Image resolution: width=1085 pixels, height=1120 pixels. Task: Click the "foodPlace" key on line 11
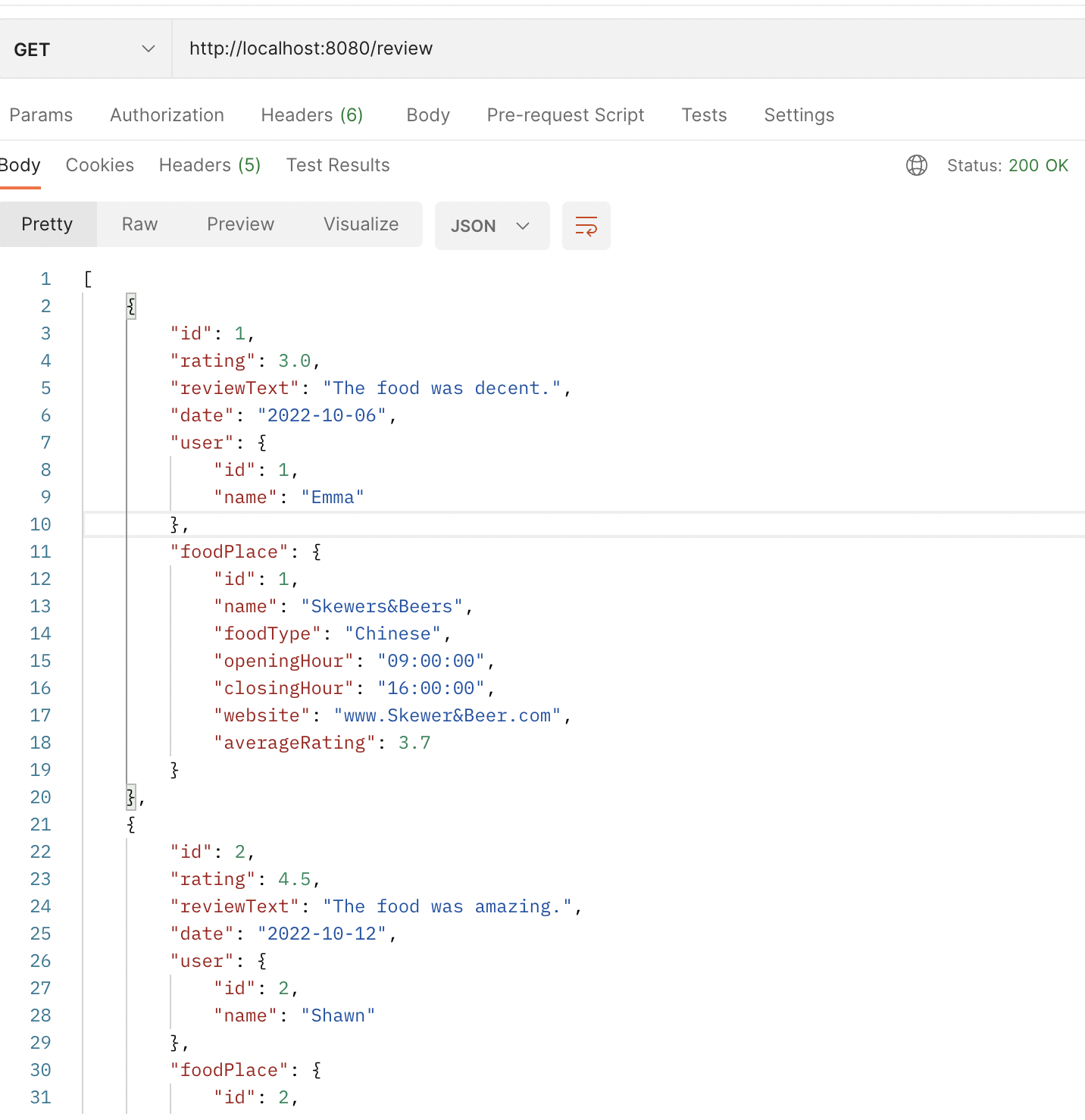click(x=230, y=552)
